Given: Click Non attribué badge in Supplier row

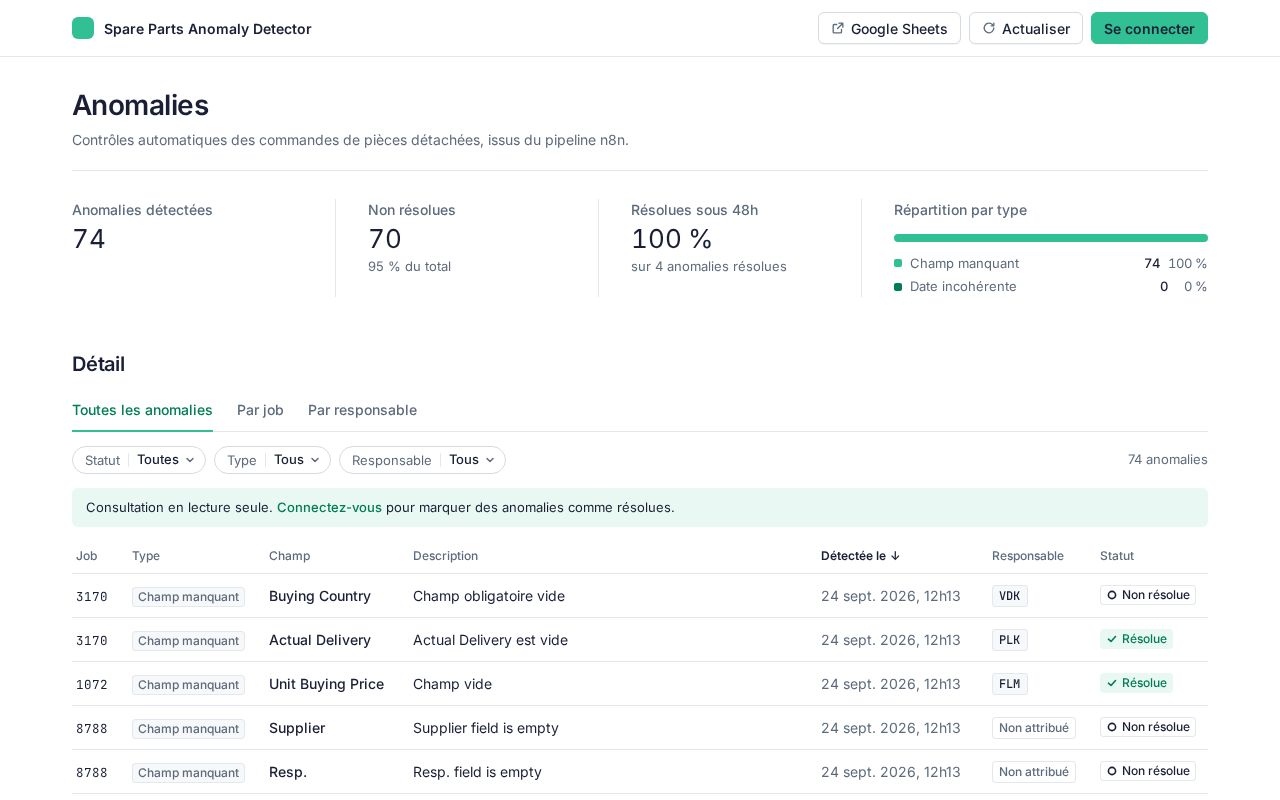Looking at the screenshot, I should click(1034, 728).
